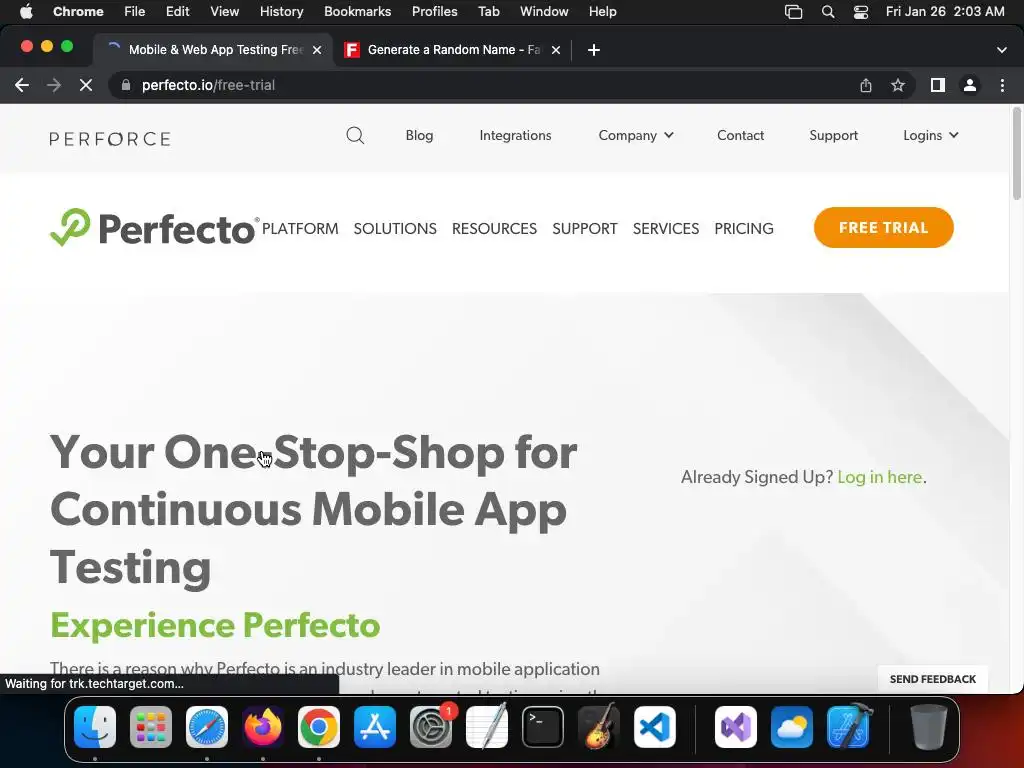1024x768 pixels.
Task: Click the SEND FEEDBACK button
Action: (x=933, y=680)
